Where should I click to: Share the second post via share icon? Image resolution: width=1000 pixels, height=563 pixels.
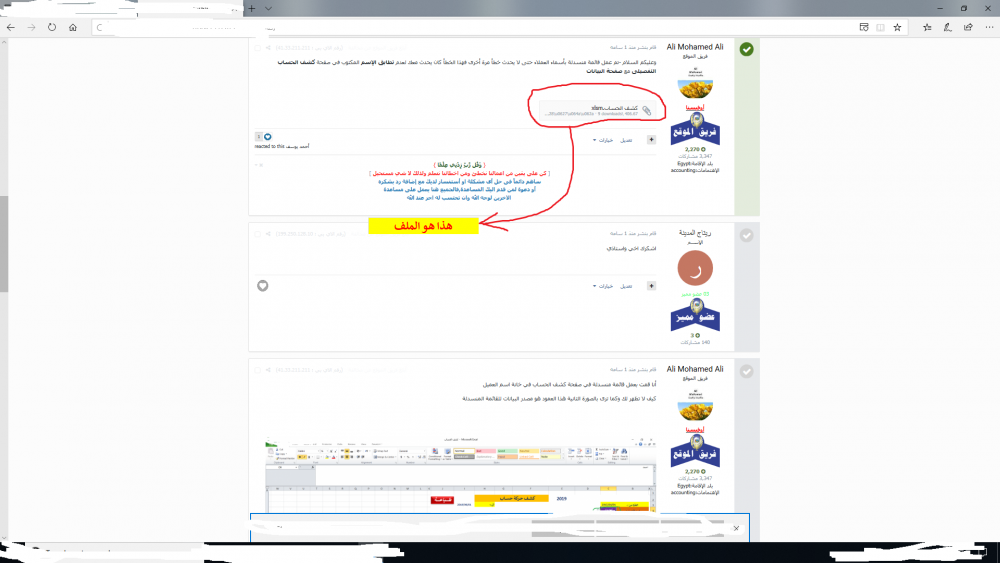point(268,234)
